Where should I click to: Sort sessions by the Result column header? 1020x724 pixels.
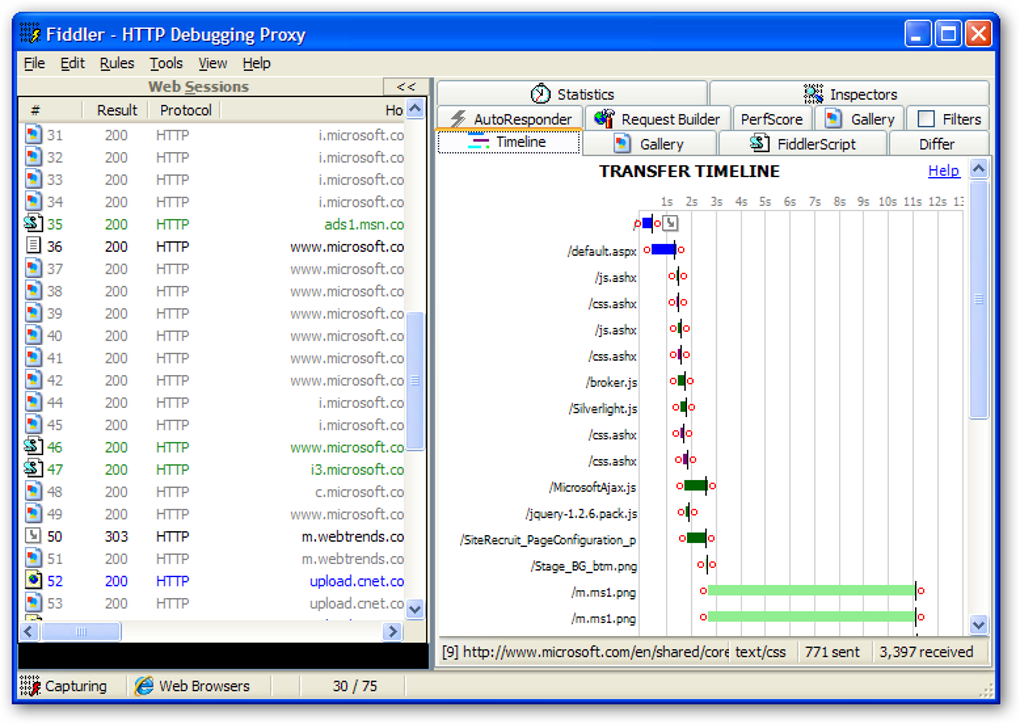coord(115,110)
